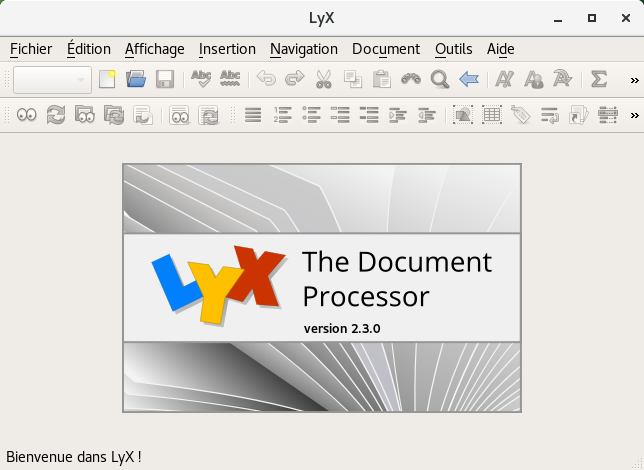Insert math with the sigma icon

pyautogui.click(x=598, y=79)
